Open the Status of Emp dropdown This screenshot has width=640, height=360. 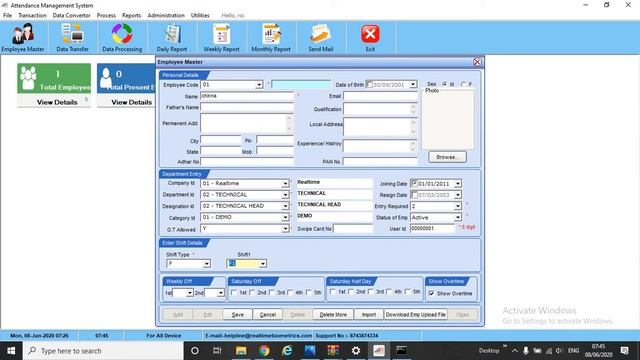tap(458, 218)
